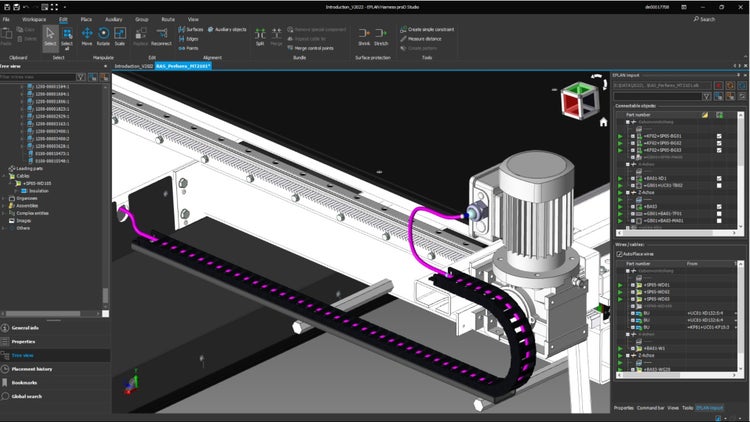Expand the Assemblies tree node
Image resolution: width=750 pixels, height=422 pixels.
tap(5, 205)
